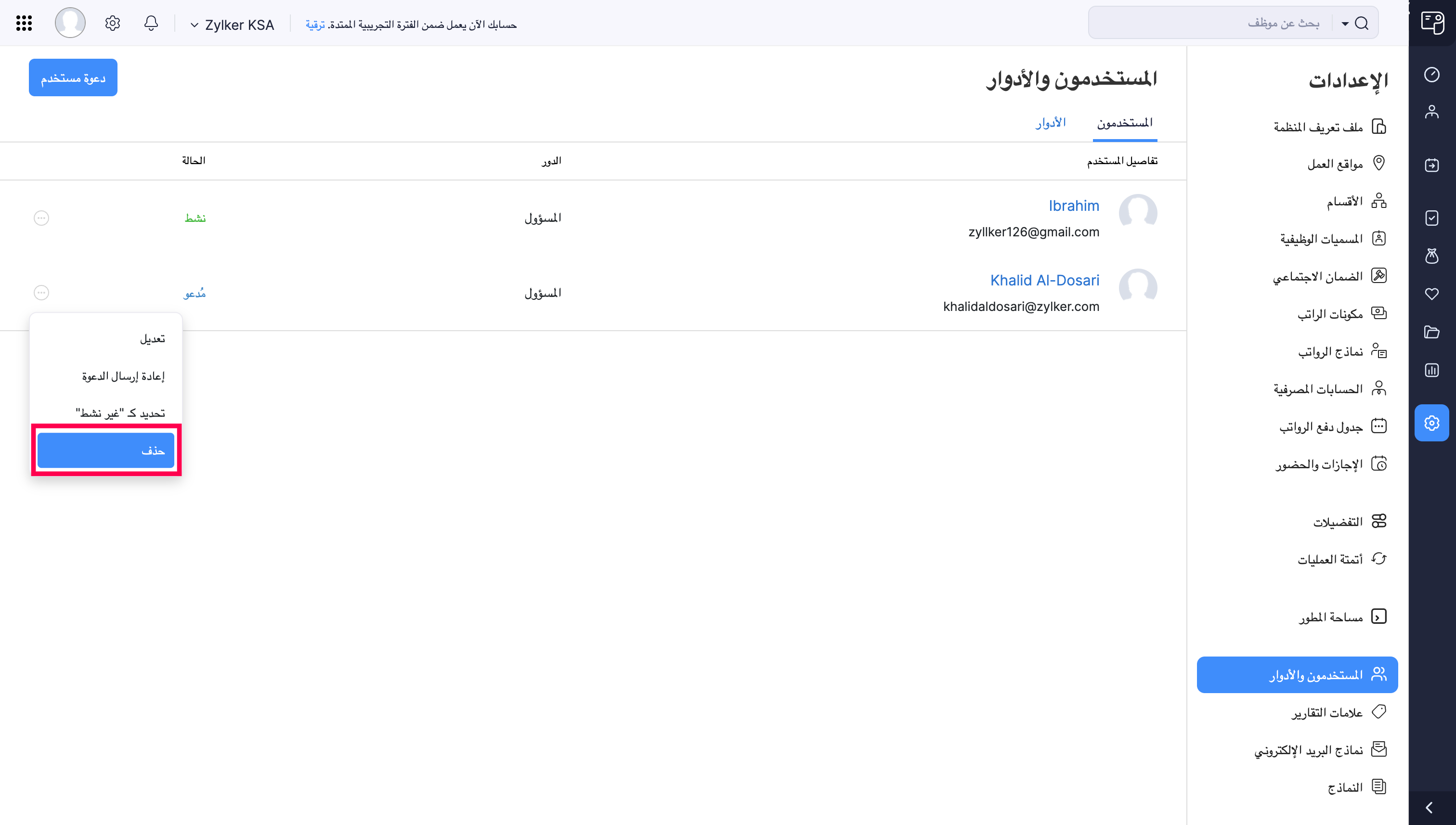
Task: Open the Zoho apps launcher grid
Action: [23, 23]
